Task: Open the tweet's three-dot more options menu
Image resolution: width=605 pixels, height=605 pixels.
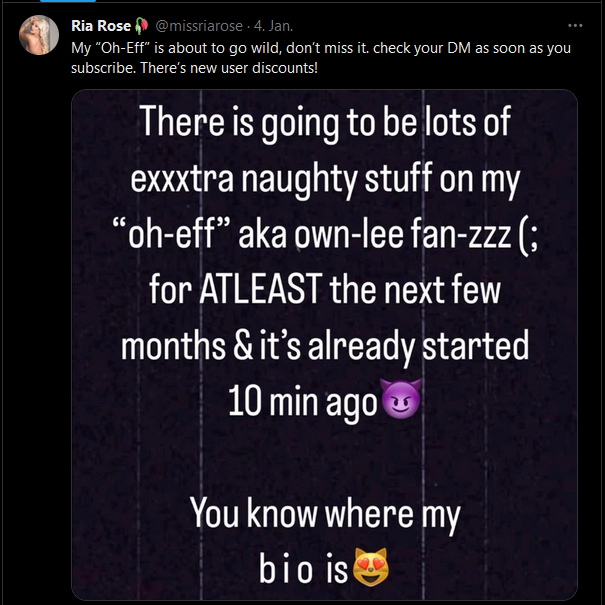Action: 574,25
